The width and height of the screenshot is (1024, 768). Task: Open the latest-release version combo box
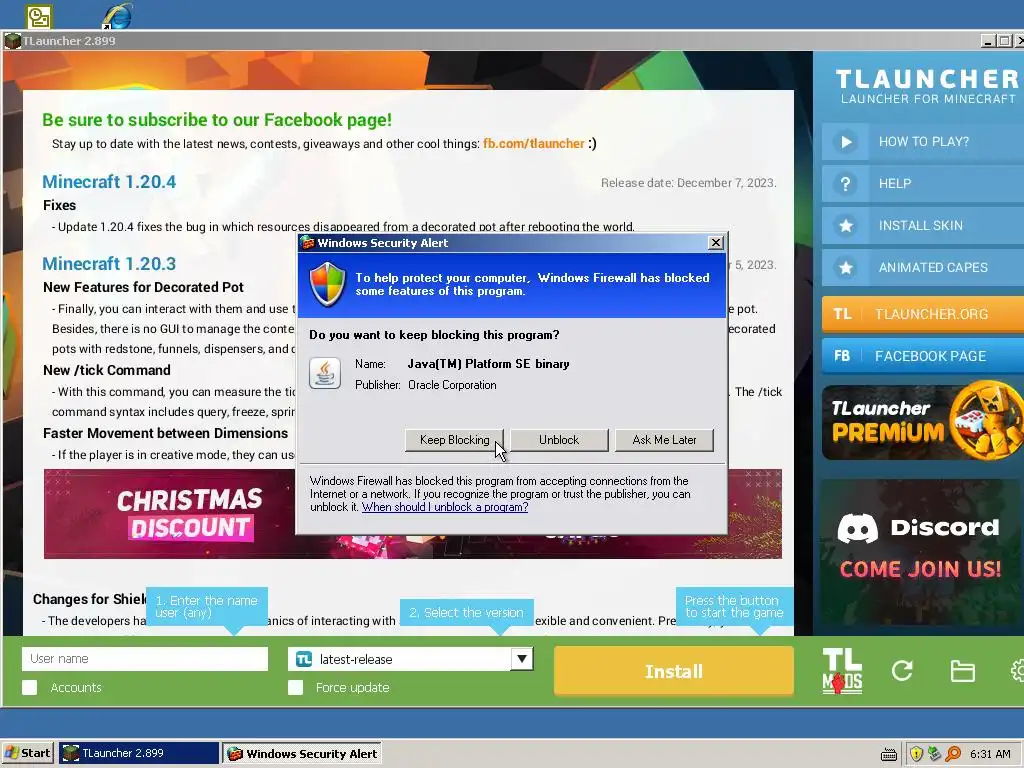click(x=411, y=659)
